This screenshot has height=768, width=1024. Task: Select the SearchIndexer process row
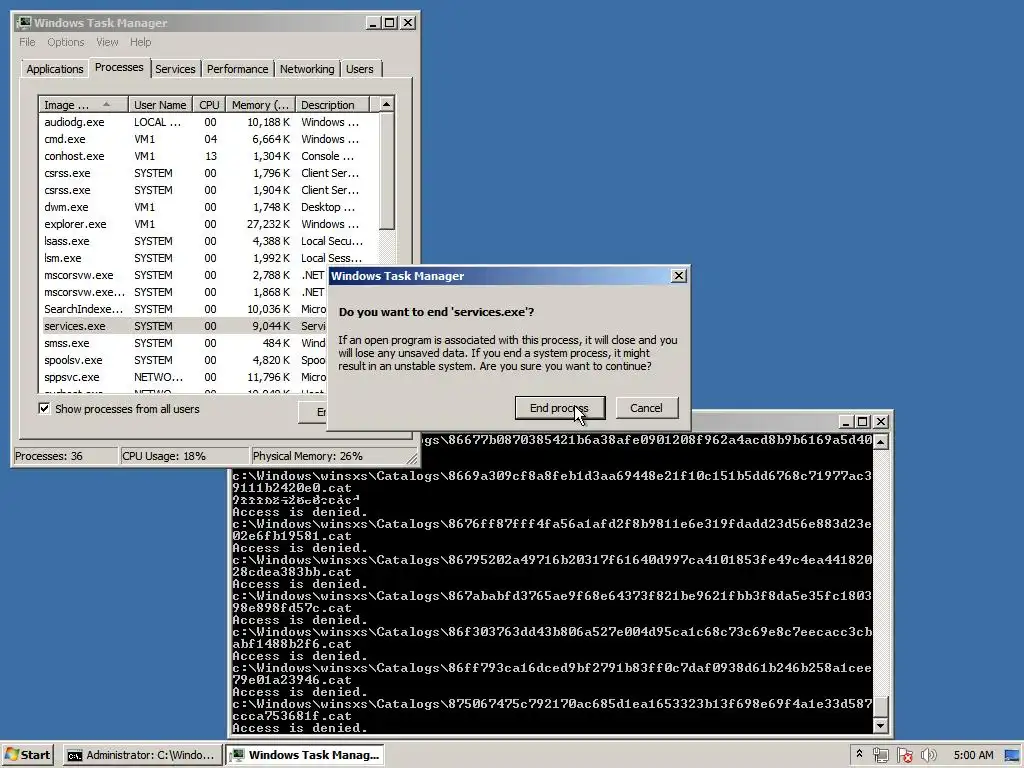coord(183,309)
